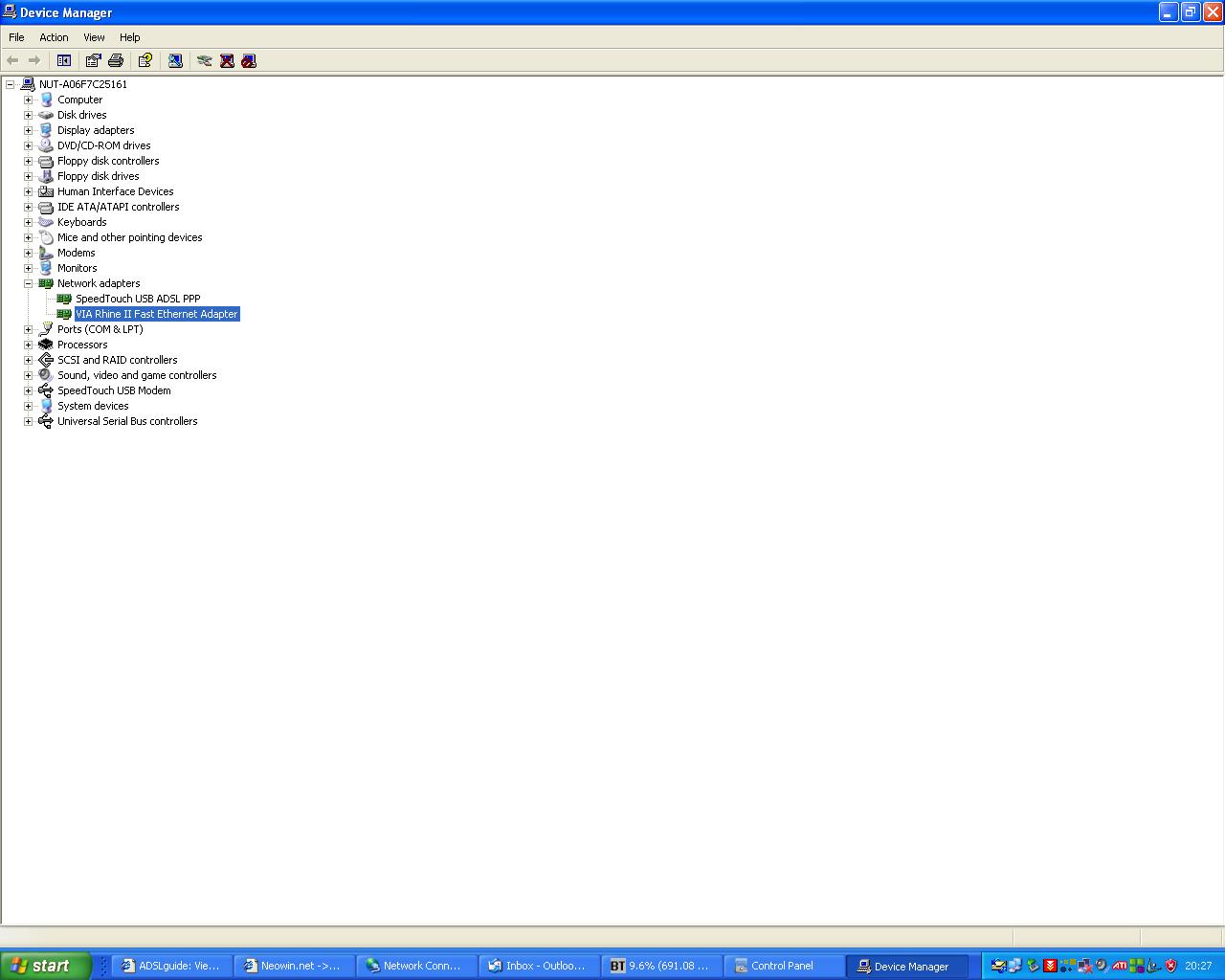The width and height of the screenshot is (1225, 980).
Task: Click the DVD/CD-ROM drives disc icon
Action: click(46, 145)
